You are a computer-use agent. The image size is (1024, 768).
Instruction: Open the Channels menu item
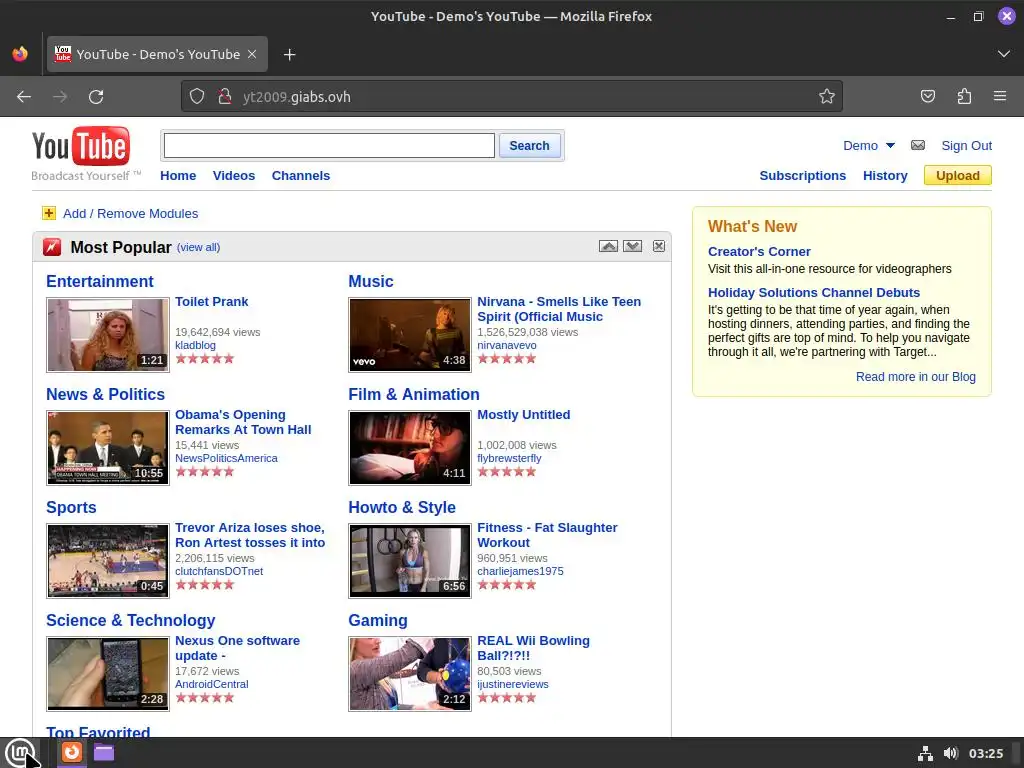(301, 176)
